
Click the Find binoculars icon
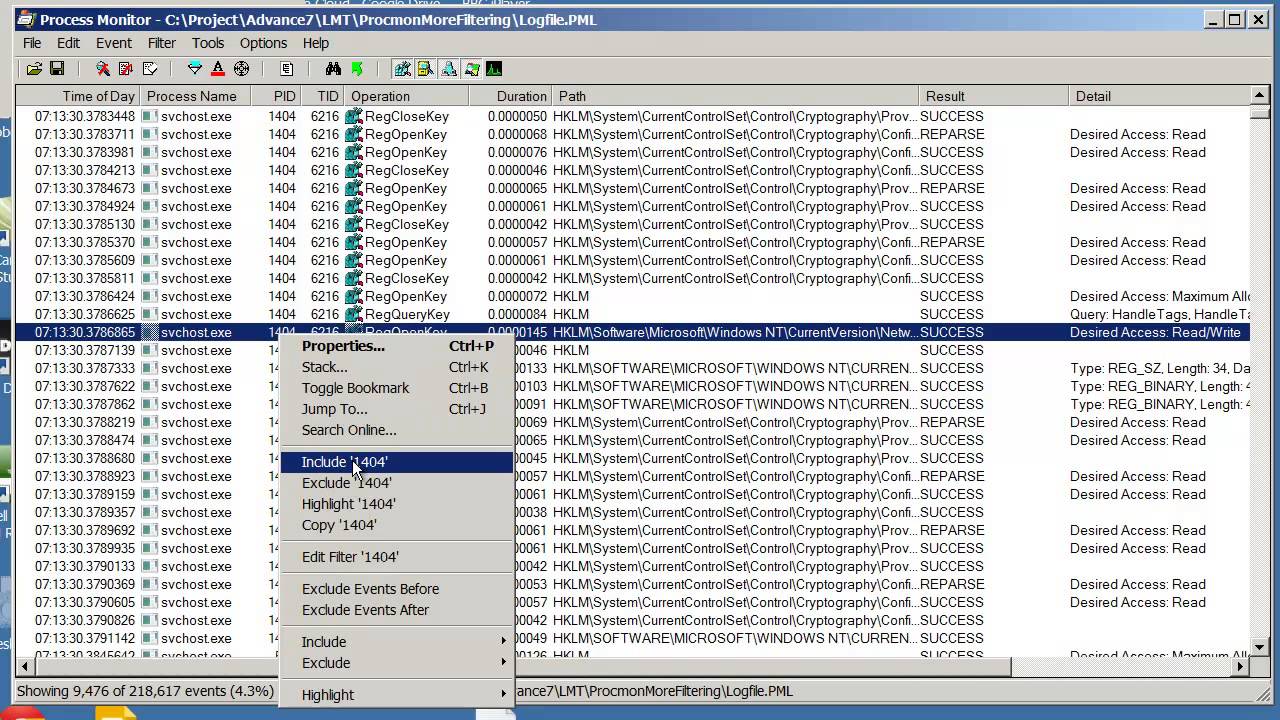[333, 69]
